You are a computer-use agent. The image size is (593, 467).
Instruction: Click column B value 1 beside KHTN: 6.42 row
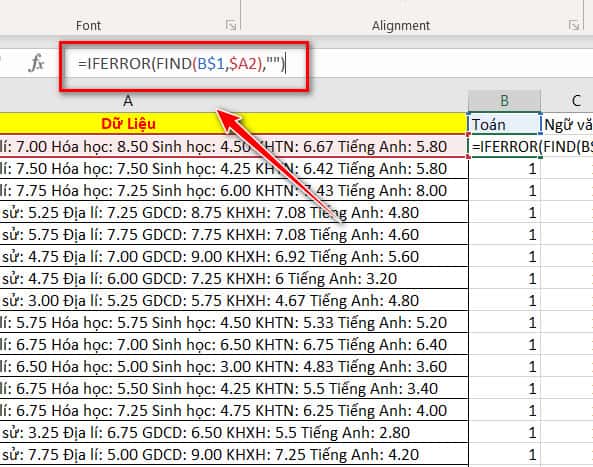[x=505, y=168]
